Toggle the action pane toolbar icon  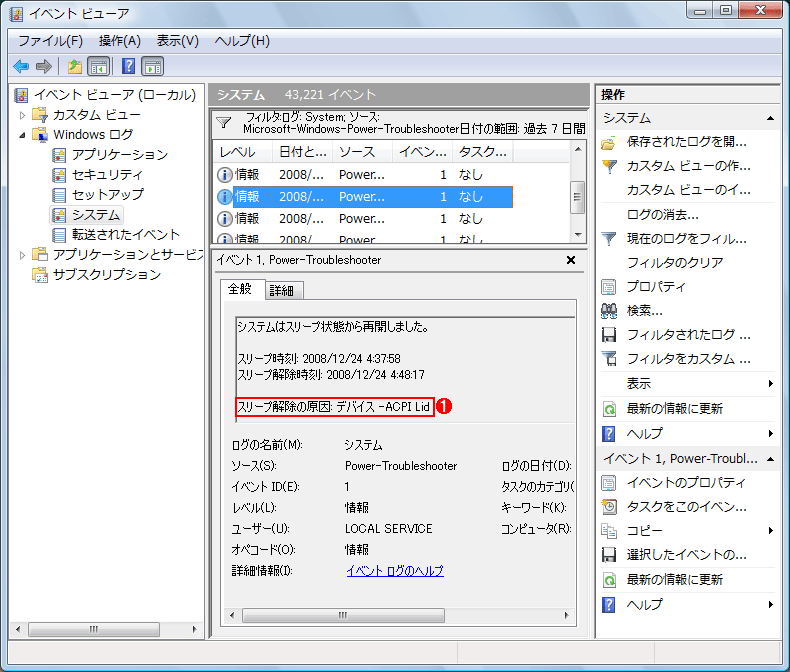[153, 66]
